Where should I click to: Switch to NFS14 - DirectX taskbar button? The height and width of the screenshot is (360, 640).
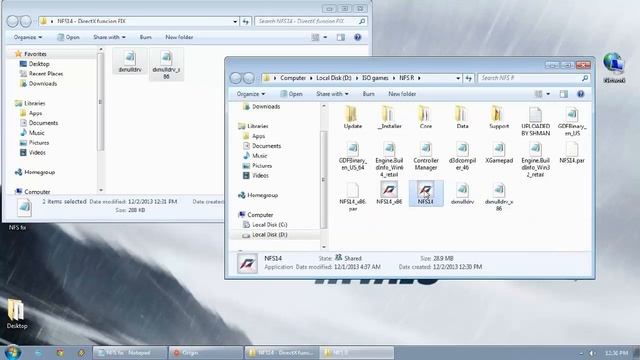coord(282,353)
